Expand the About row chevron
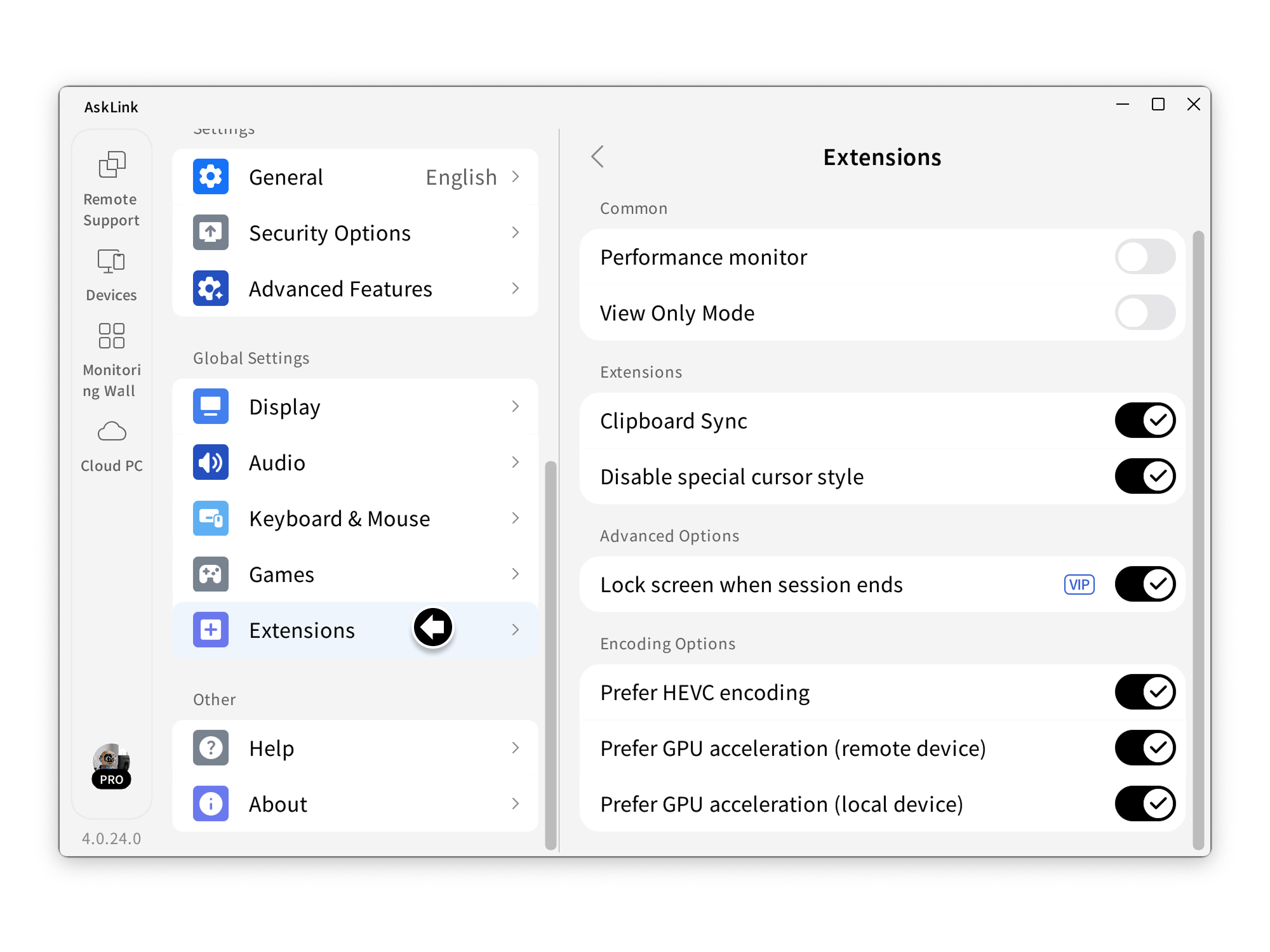 [x=516, y=804]
